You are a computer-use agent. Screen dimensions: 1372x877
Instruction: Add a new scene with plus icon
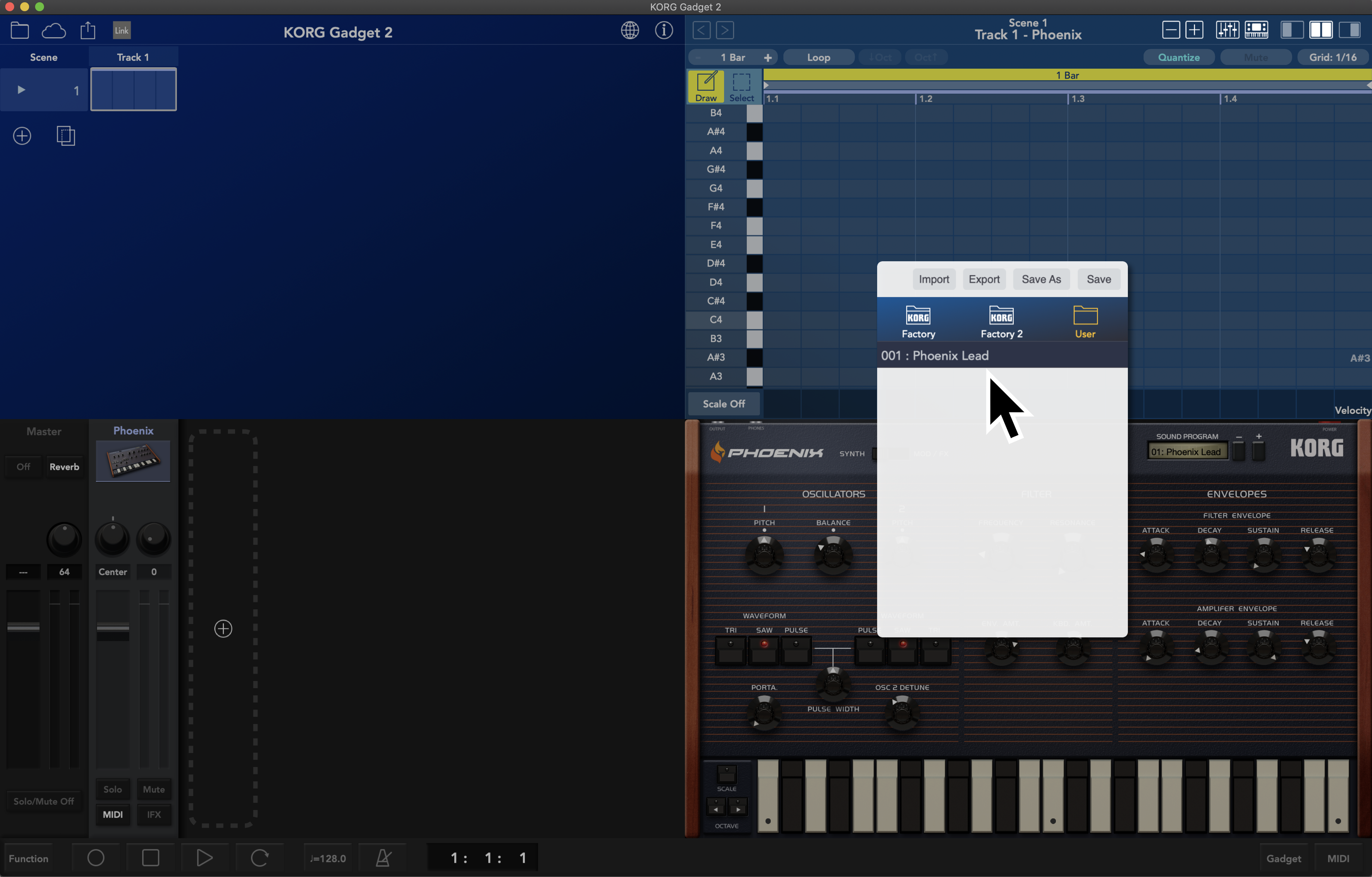(x=22, y=136)
